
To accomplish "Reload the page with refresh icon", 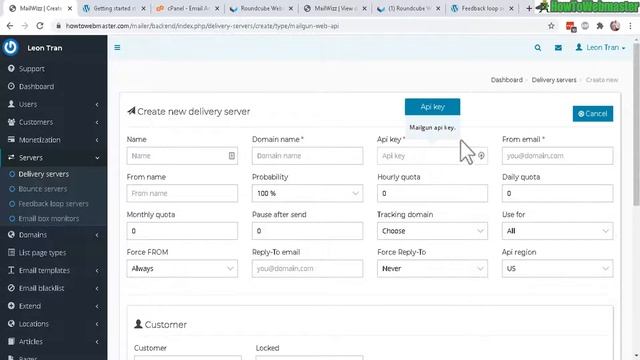I will [x=40, y=26].
